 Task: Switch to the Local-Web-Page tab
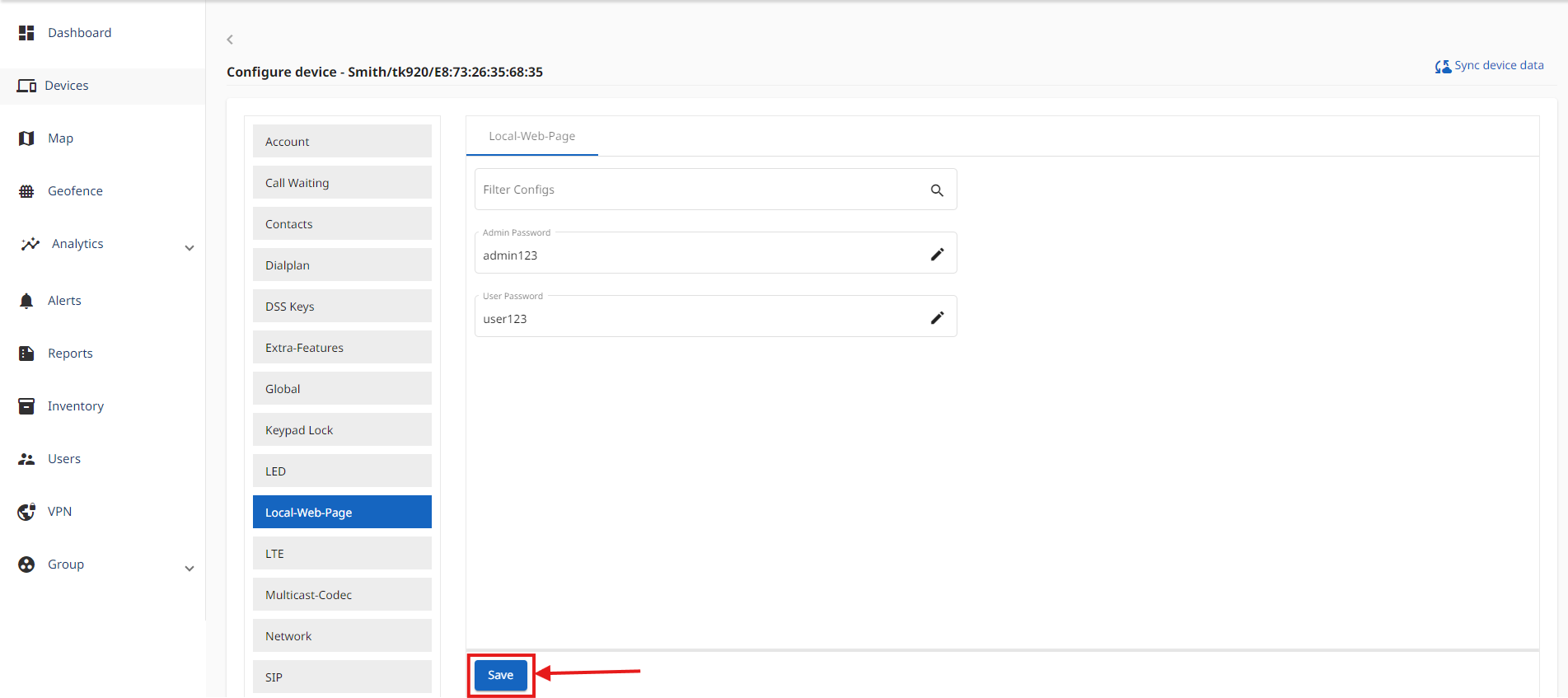click(532, 136)
